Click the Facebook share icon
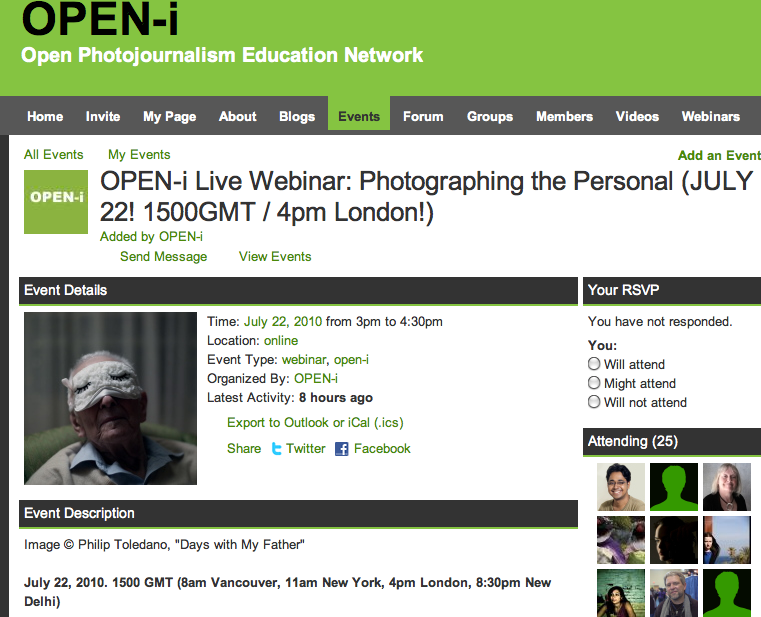Image resolution: width=761 pixels, height=617 pixels. (x=342, y=449)
